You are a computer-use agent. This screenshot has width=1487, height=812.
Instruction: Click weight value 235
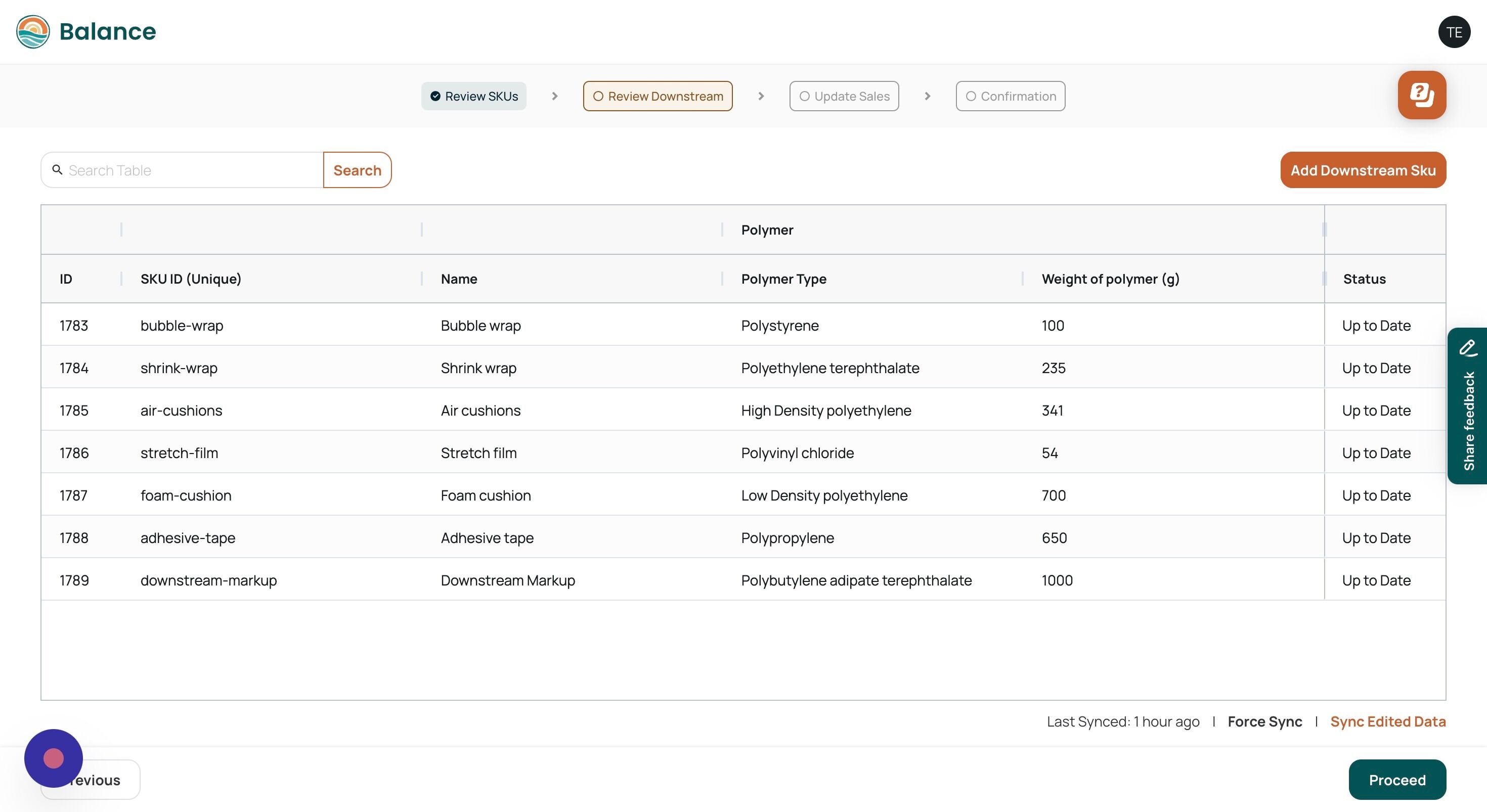point(1054,368)
